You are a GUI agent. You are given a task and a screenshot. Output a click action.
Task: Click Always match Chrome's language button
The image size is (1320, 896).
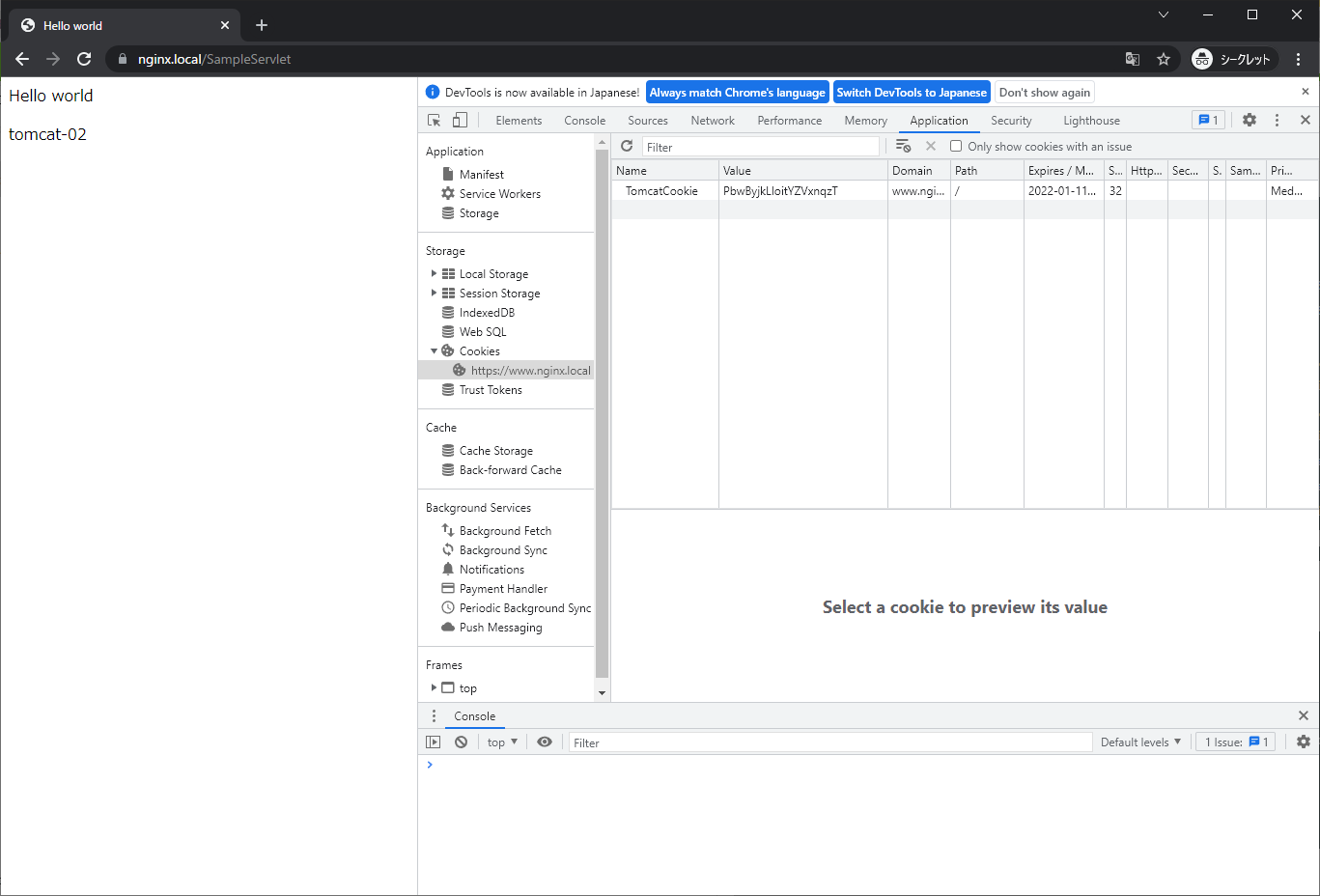[738, 93]
